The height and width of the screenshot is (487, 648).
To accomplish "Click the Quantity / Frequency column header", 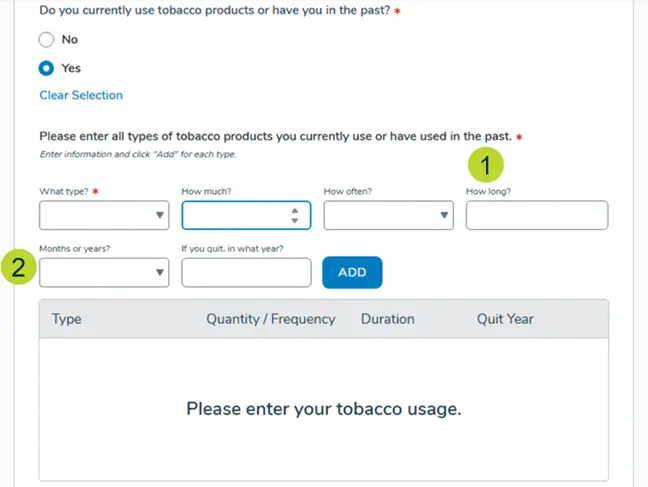I will point(270,319).
